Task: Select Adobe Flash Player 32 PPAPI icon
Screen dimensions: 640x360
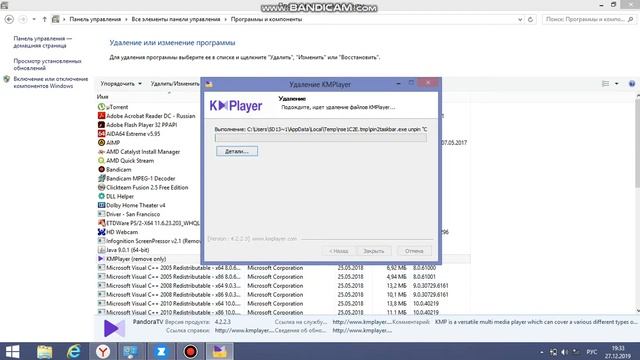Action: (x=101, y=125)
